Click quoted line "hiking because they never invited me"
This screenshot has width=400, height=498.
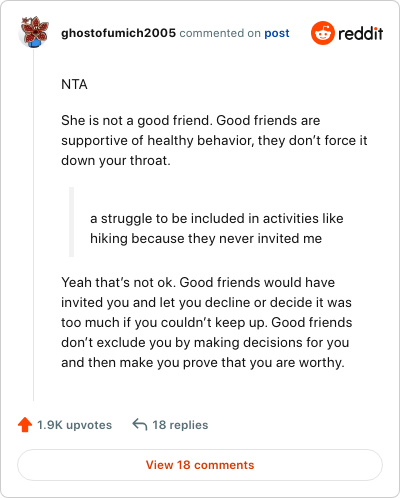(206, 239)
